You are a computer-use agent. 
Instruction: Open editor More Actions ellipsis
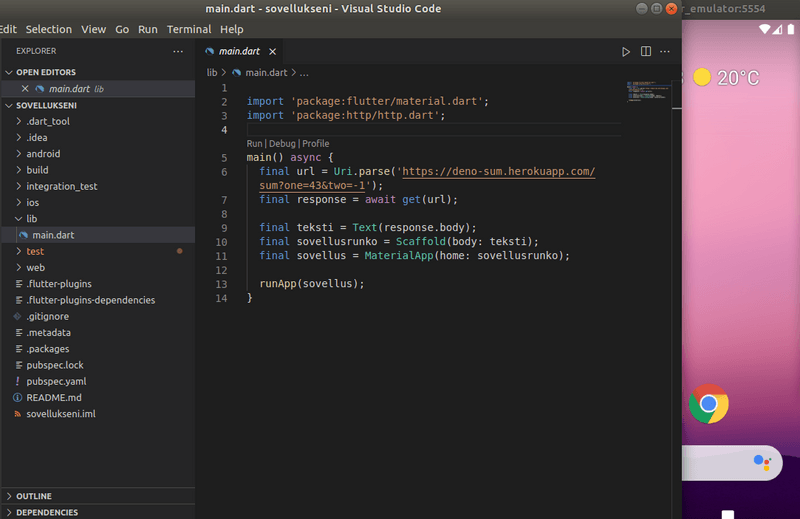(666, 51)
